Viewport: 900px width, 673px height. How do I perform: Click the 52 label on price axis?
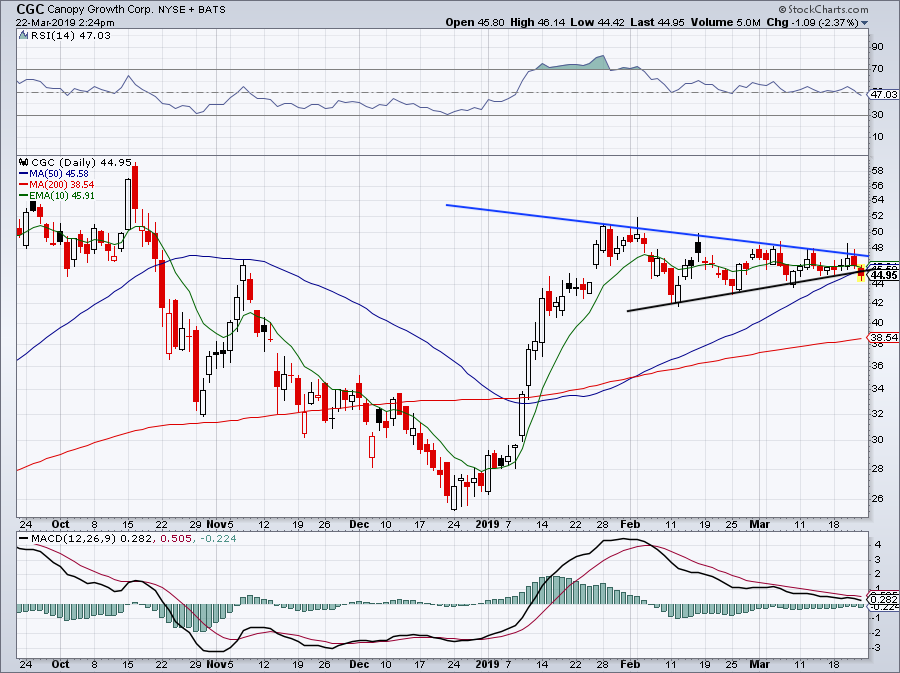pos(877,216)
